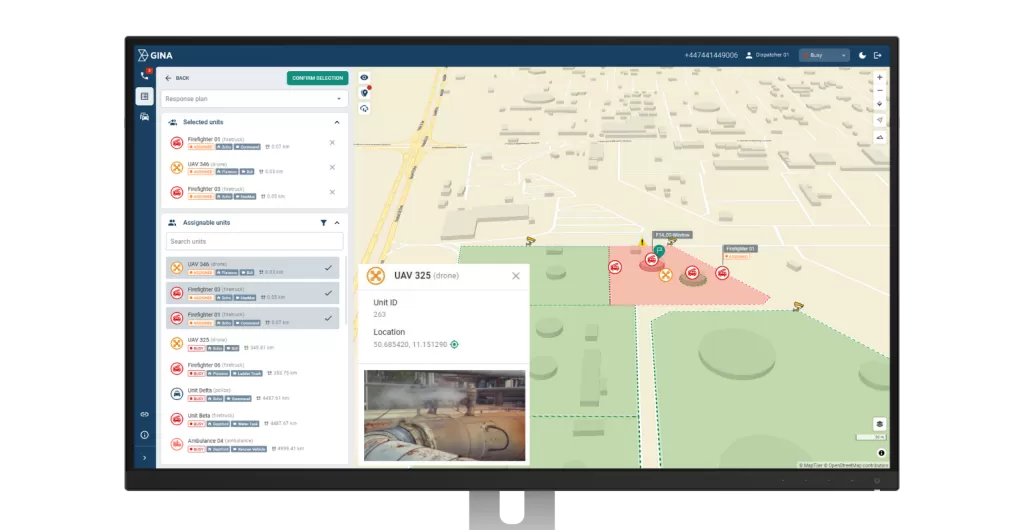Focus the Search units field
Image resolution: width=1024 pixels, height=530 pixels.
pyautogui.click(x=254, y=242)
